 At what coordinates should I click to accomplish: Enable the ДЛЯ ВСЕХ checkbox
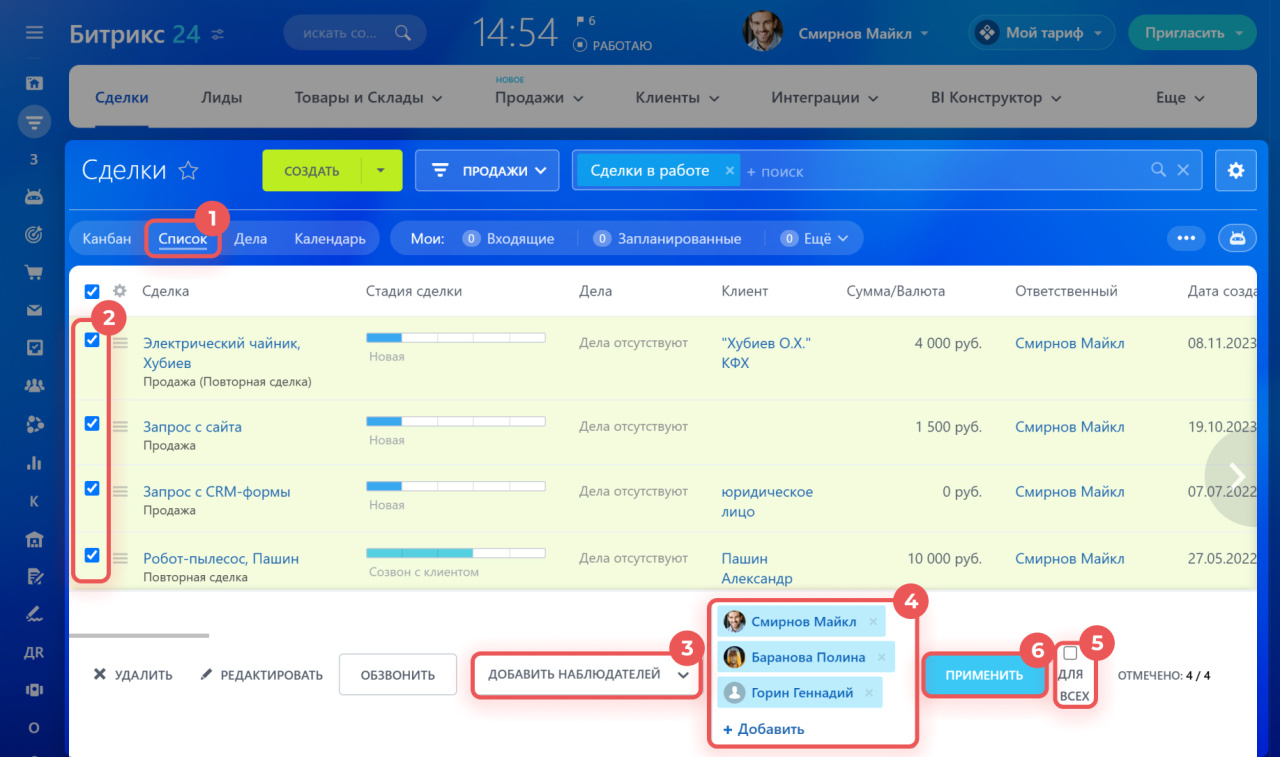point(1070,653)
